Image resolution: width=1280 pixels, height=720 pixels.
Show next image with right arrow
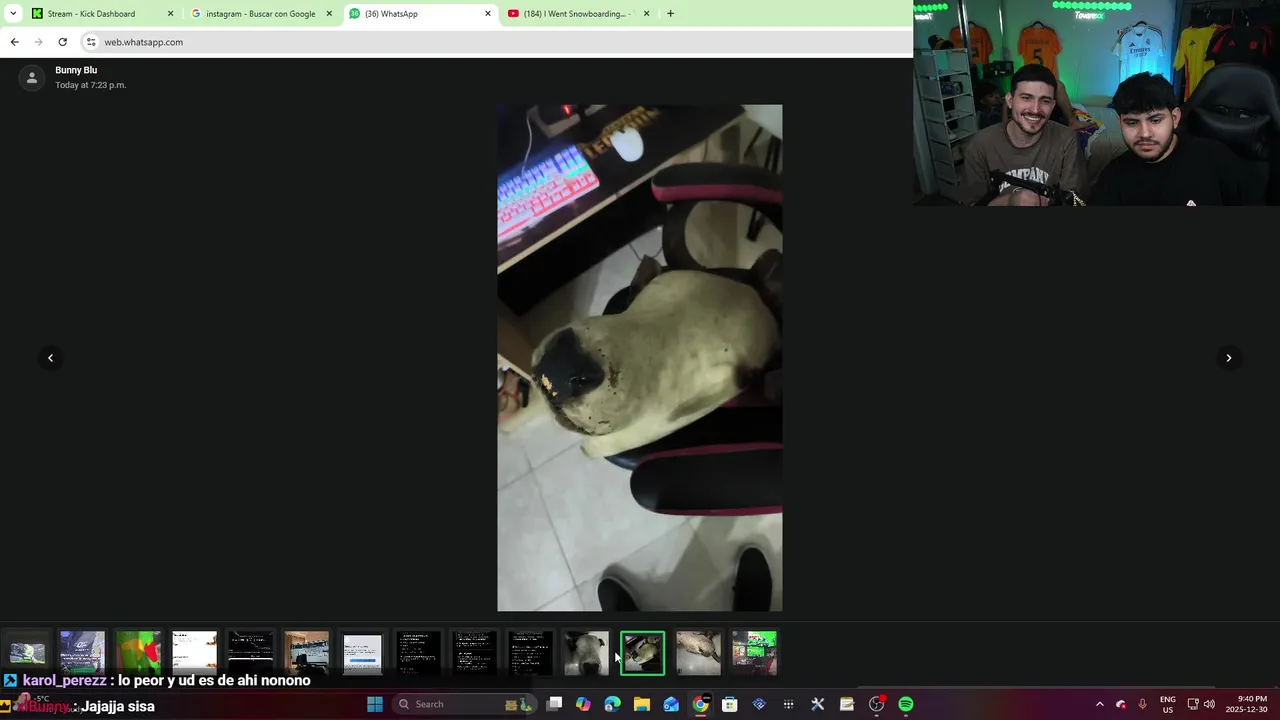click(1229, 358)
